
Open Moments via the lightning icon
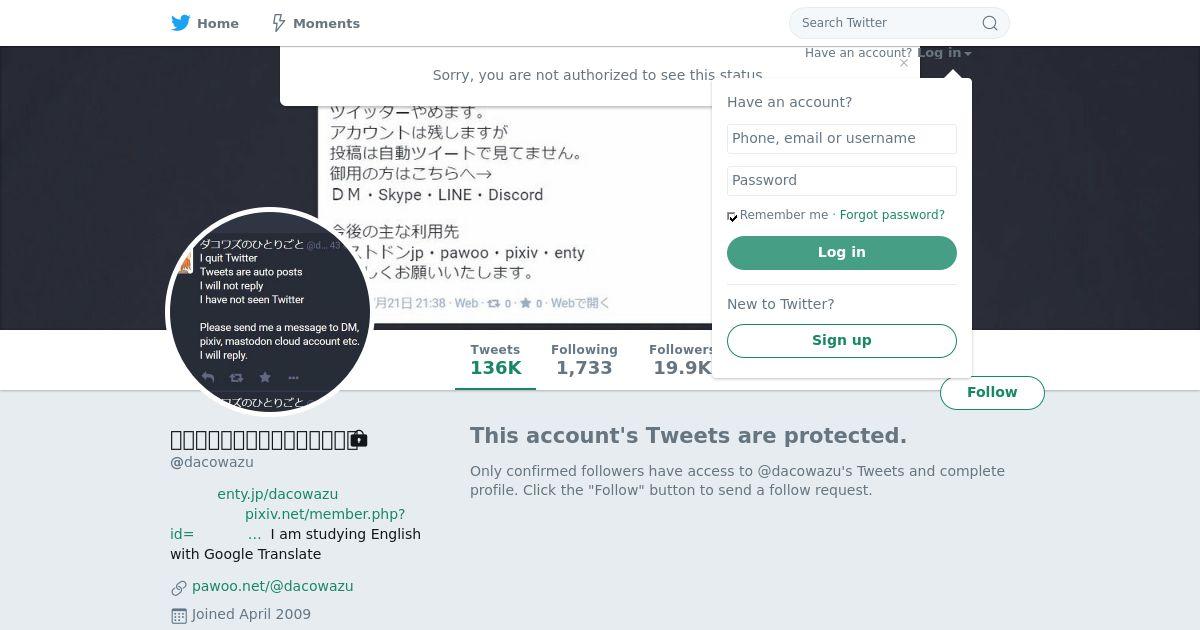tap(279, 23)
